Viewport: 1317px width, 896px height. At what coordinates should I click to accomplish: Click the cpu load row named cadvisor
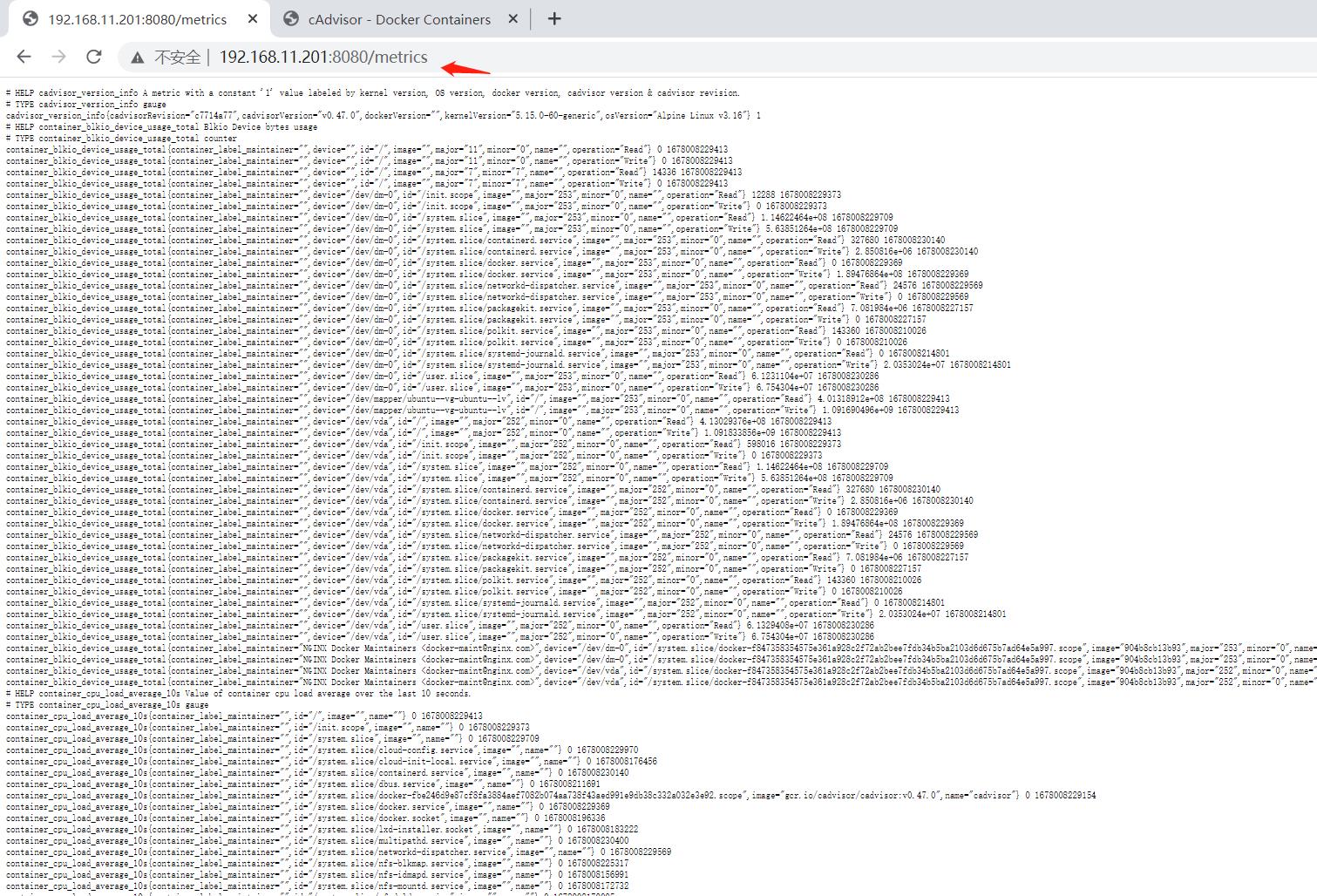[551, 795]
